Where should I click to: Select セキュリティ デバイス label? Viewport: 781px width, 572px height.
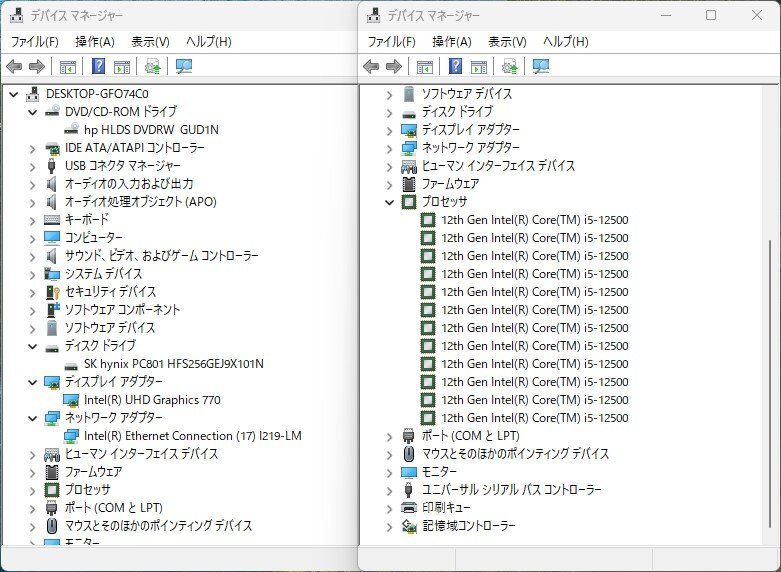111,291
